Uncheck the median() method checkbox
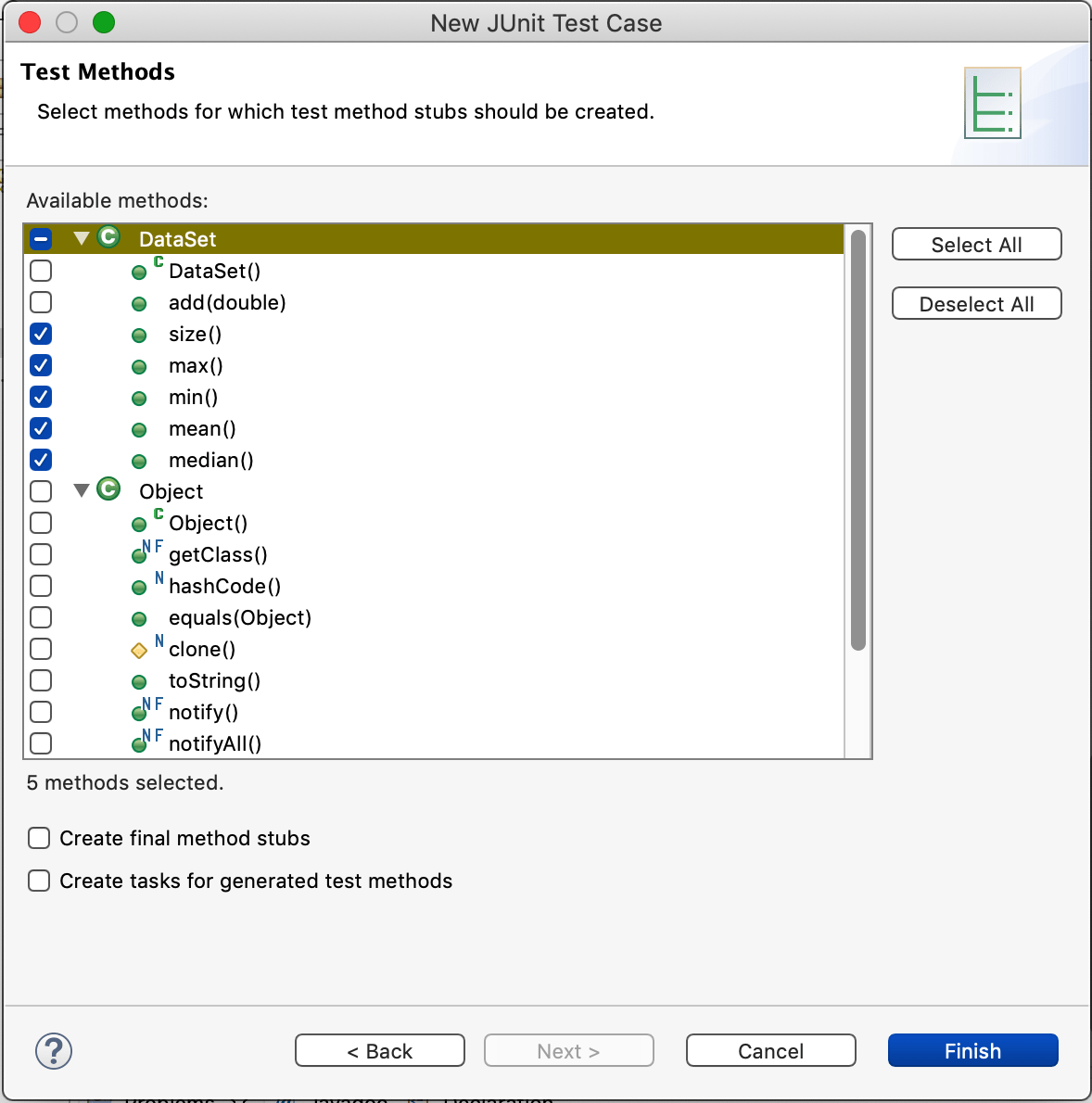This screenshot has height=1103, width=1092. (x=41, y=460)
